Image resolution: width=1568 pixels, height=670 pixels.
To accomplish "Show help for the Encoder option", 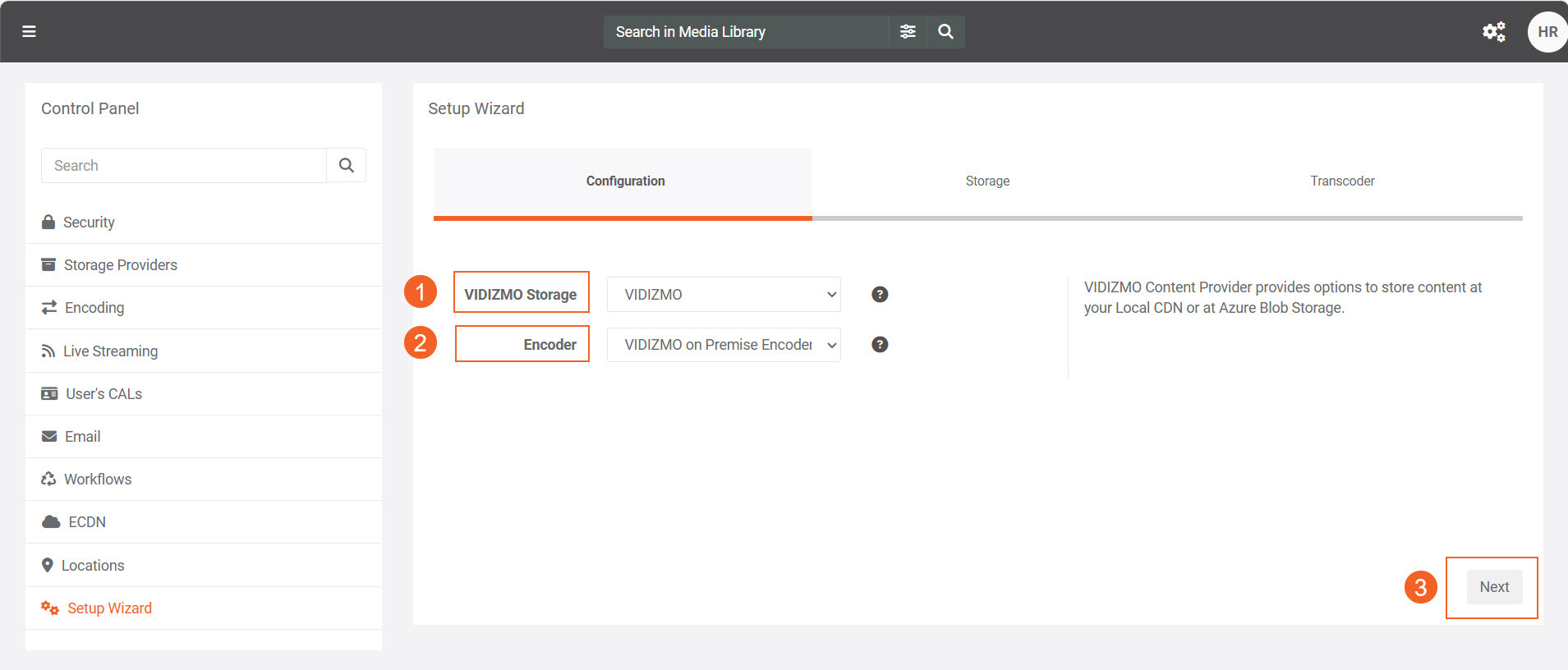I will (879, 344).
